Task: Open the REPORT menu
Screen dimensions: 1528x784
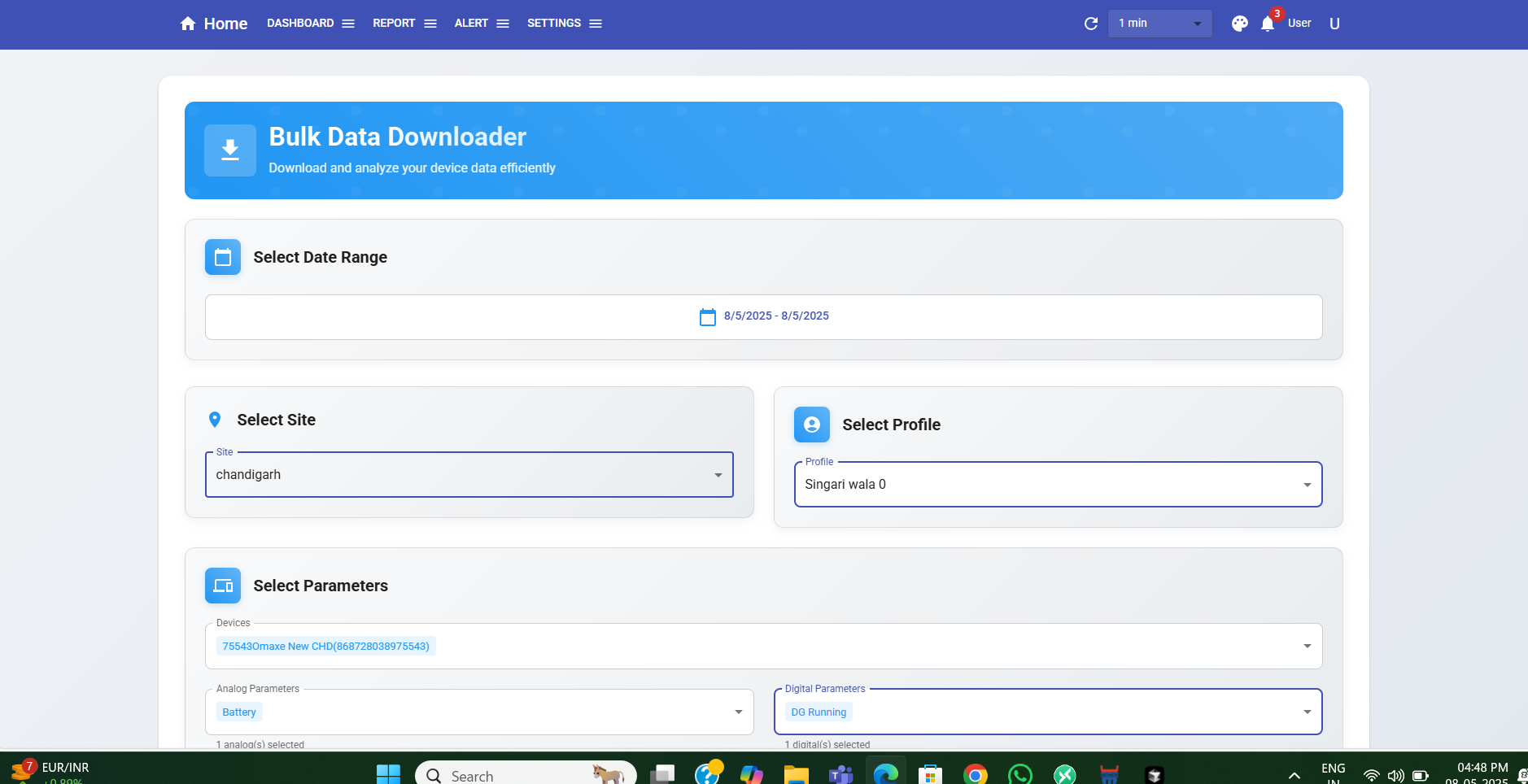Action: click(404, 24)
